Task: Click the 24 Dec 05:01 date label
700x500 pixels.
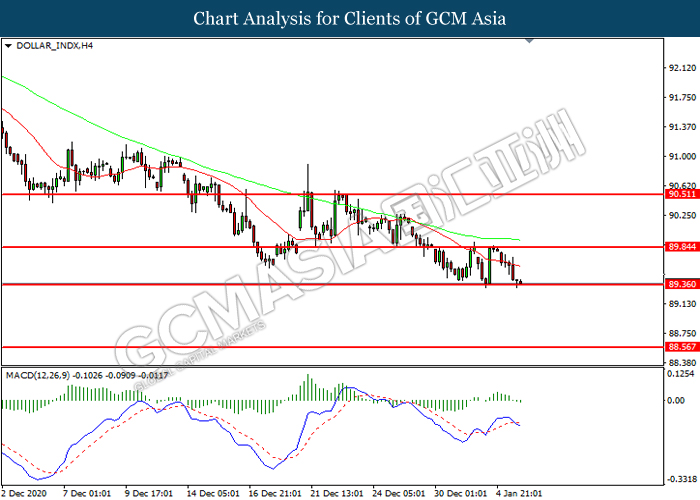Action: click(x=399, y=493)
